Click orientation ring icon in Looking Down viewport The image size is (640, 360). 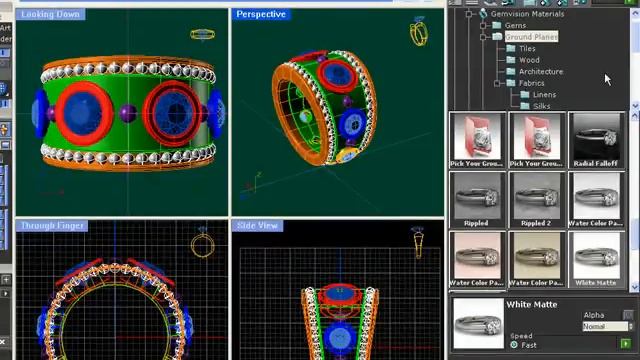[x=202, y=35]
